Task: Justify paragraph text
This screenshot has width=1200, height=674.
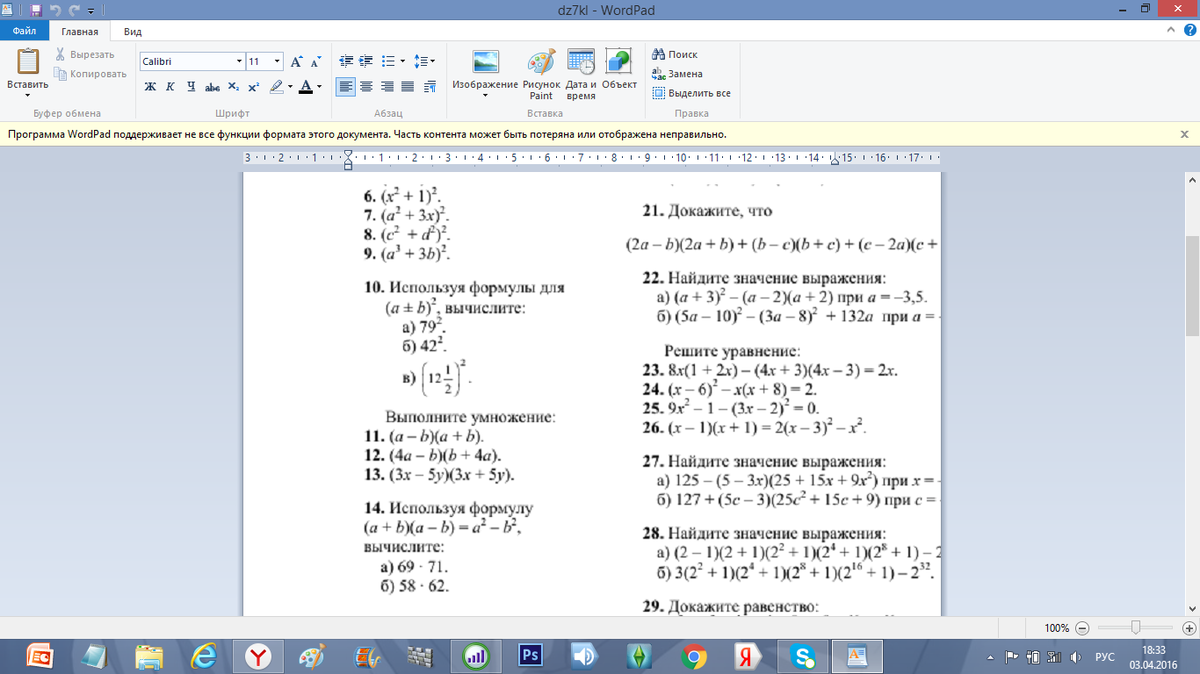Action: pyautogui.click(x=409, y=86)
